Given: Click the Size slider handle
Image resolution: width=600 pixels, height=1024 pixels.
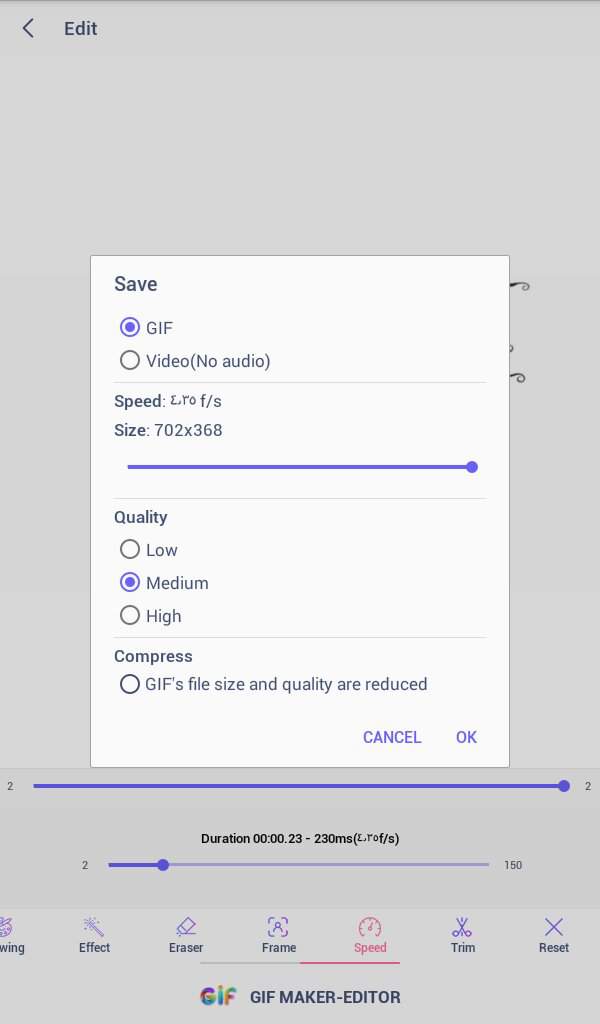Looking at the screenshot, I should tap(472, 467).
